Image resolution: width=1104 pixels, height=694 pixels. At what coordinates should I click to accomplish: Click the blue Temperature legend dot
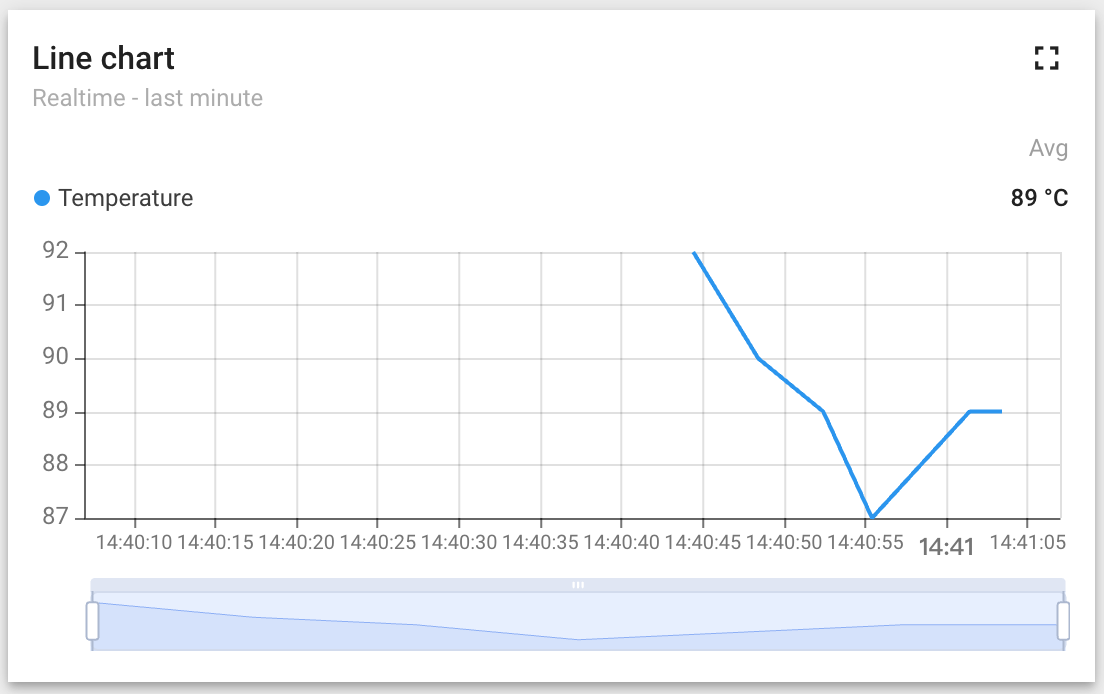(x=42, y=198)
